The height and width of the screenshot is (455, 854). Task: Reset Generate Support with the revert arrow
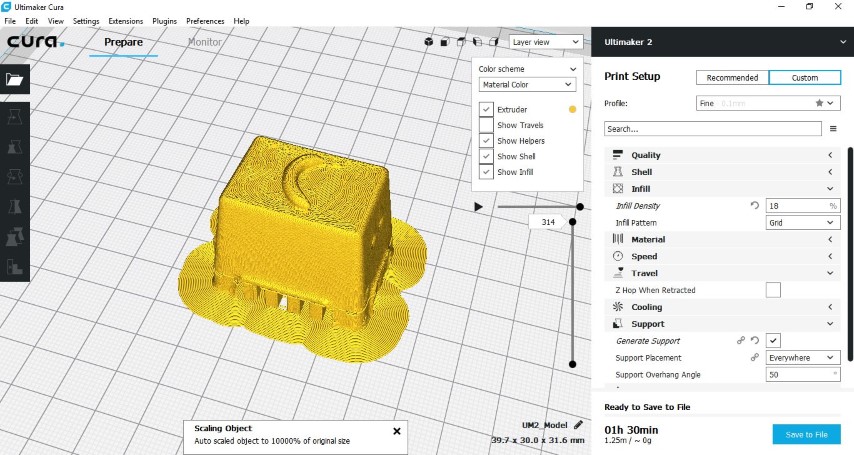click(x=755, y=341)
